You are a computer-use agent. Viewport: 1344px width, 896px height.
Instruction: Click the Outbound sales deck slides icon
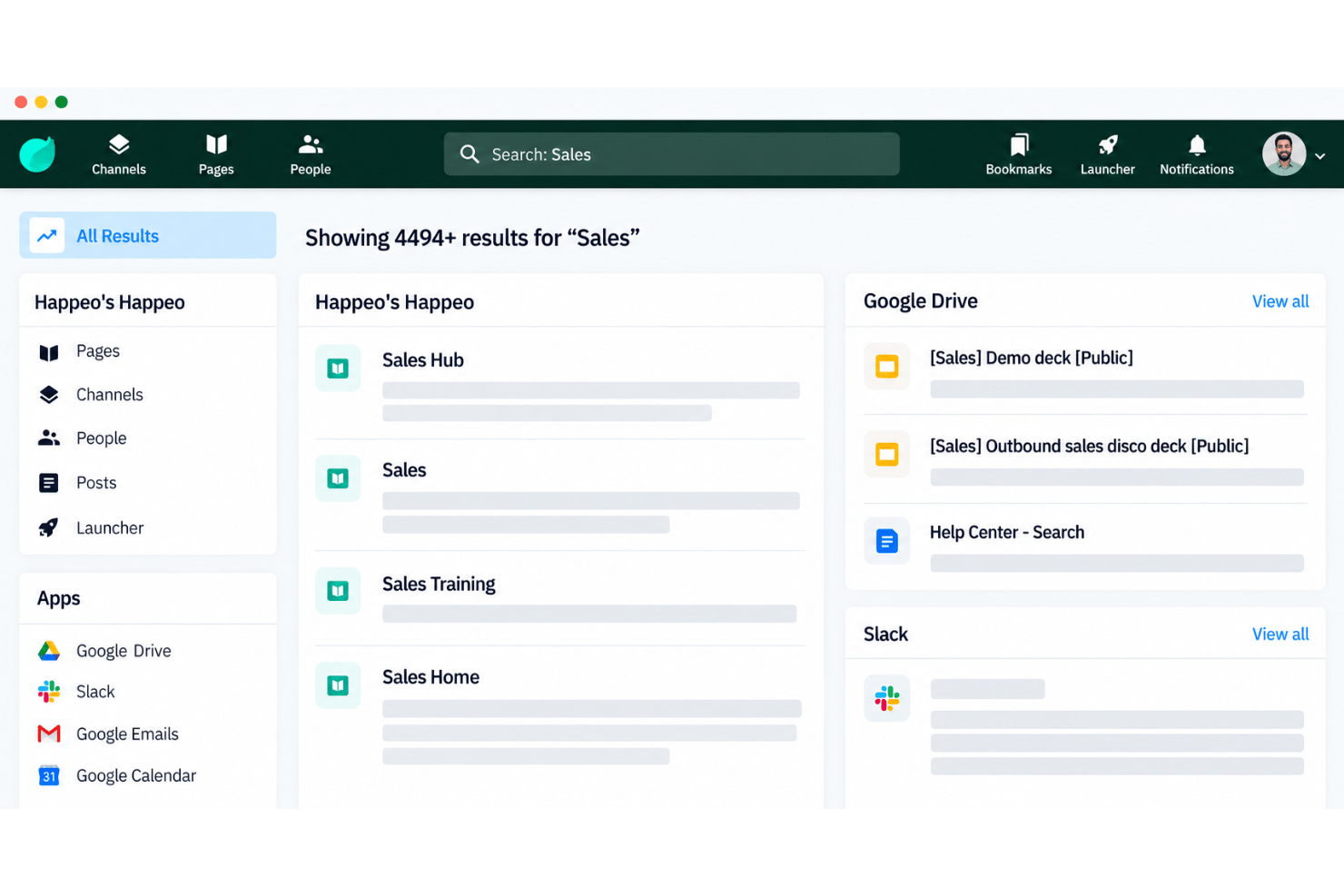[x=886, y=453]
